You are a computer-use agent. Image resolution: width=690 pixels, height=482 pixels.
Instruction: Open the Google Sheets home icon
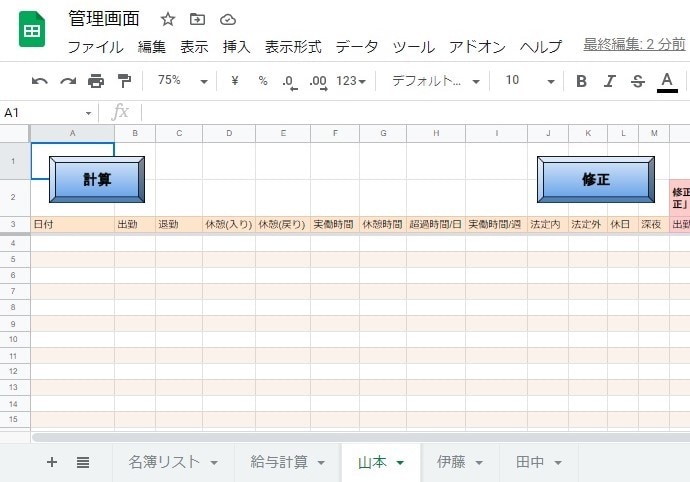coord(32,29)
